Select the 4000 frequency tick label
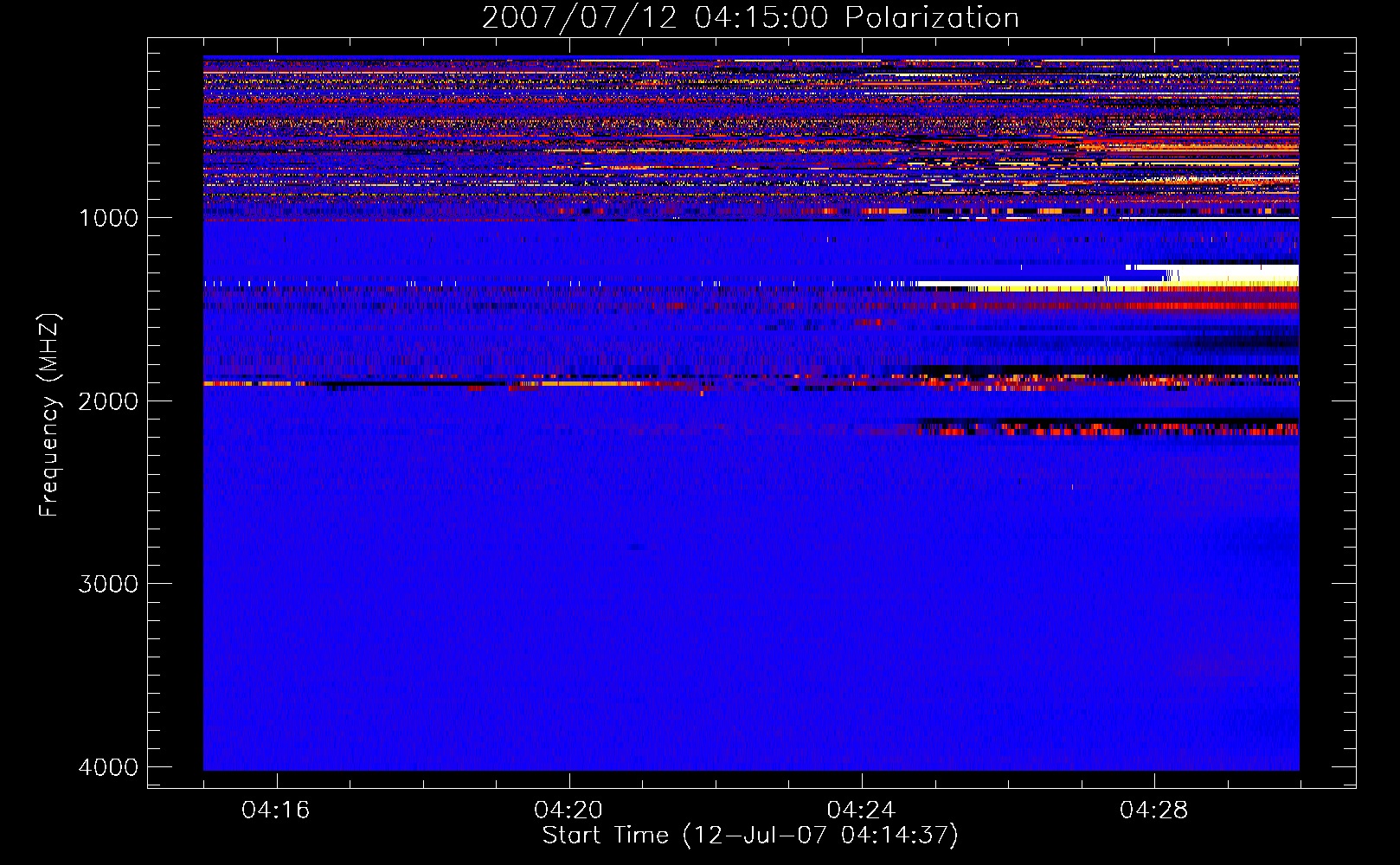The width and height of the screenshot is (1400, 865). coord(108,767)
